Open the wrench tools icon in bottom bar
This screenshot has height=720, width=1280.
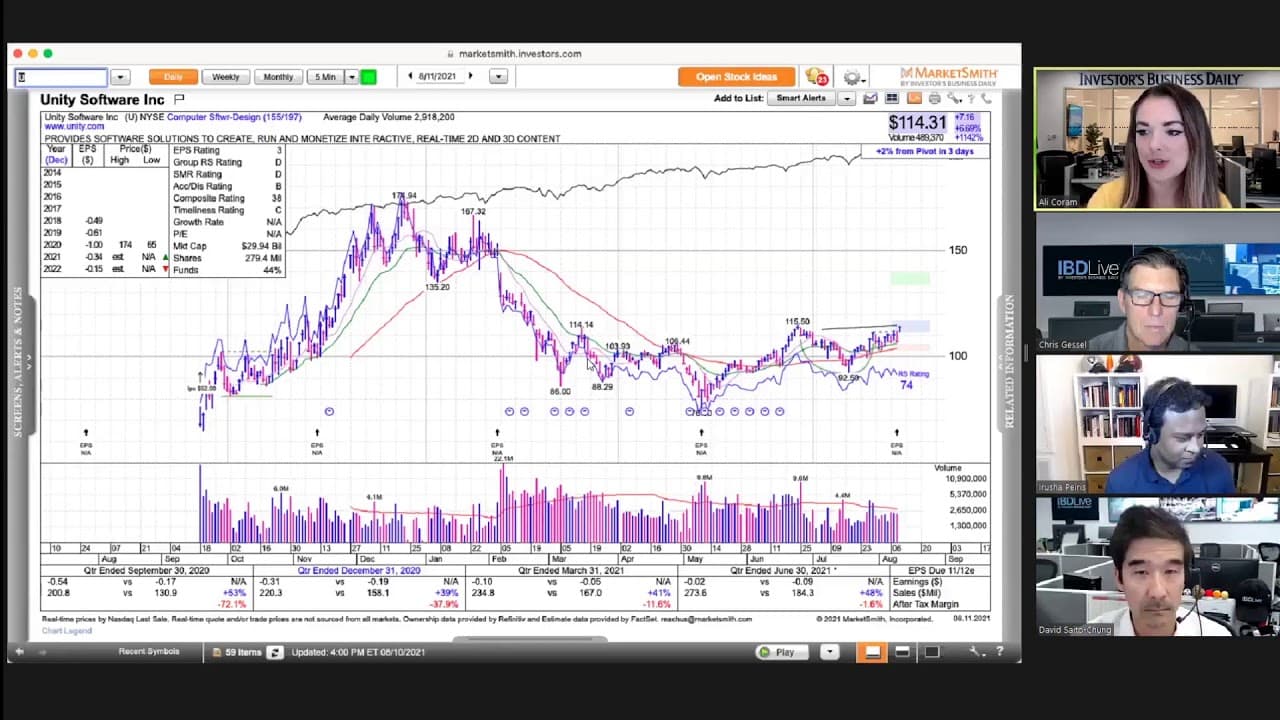[976, 652]
